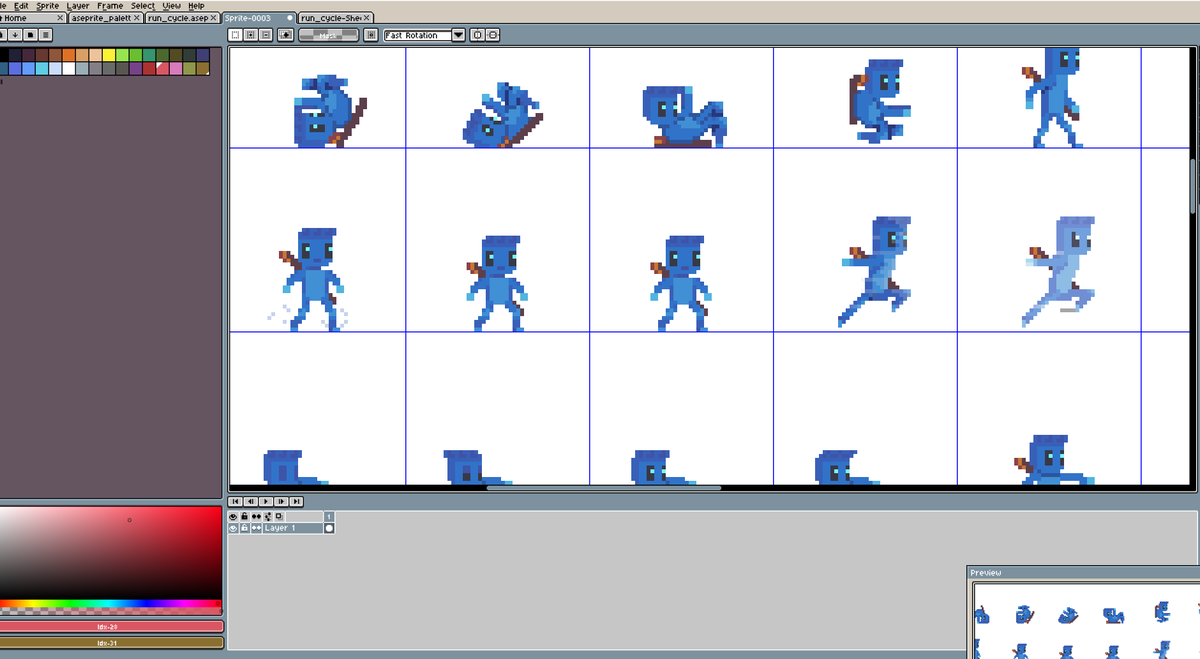Toggle lock for all layers in header
Screen dimensions: 1200x659
click(244, 516)
